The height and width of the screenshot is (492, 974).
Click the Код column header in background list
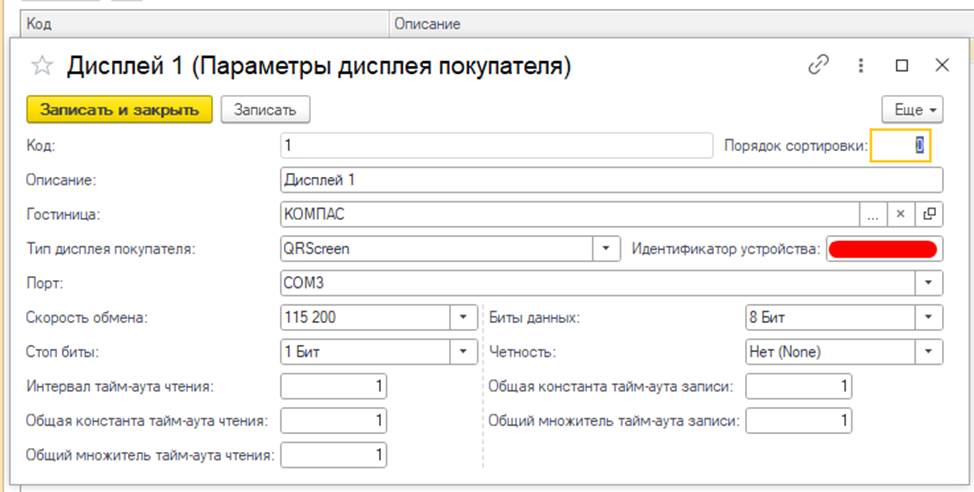coord(205,24)
